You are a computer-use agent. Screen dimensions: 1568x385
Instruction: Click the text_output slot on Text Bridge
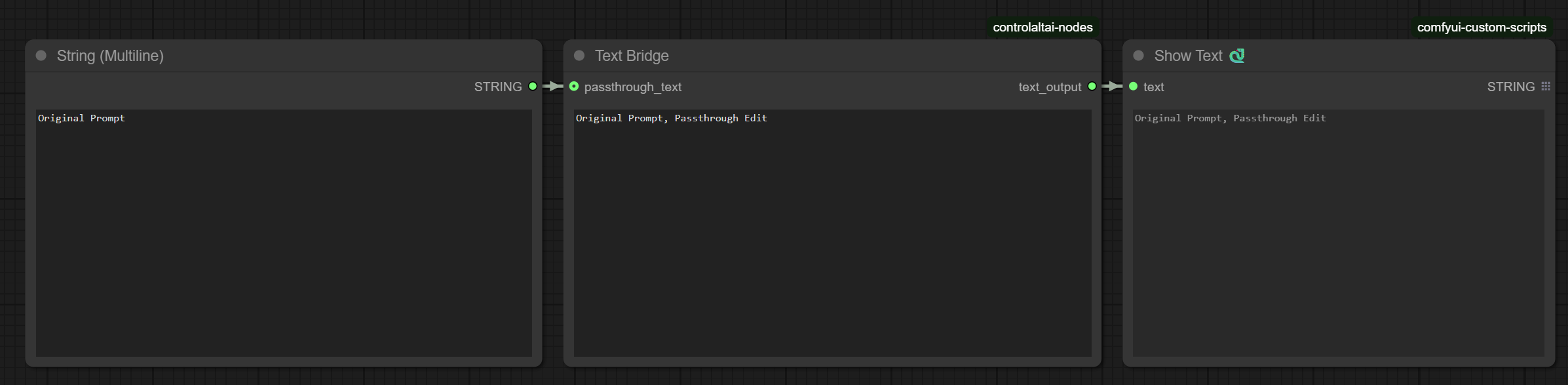point(1092,87)
